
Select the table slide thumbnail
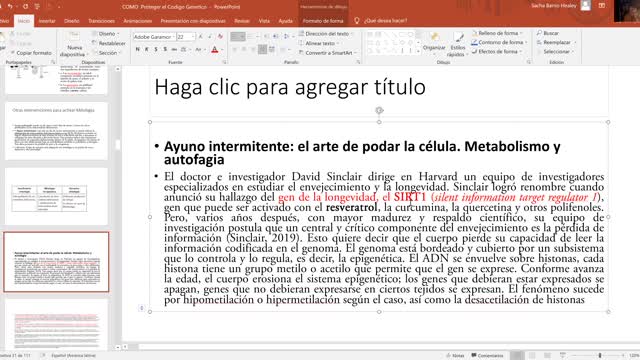coord(56,196)
